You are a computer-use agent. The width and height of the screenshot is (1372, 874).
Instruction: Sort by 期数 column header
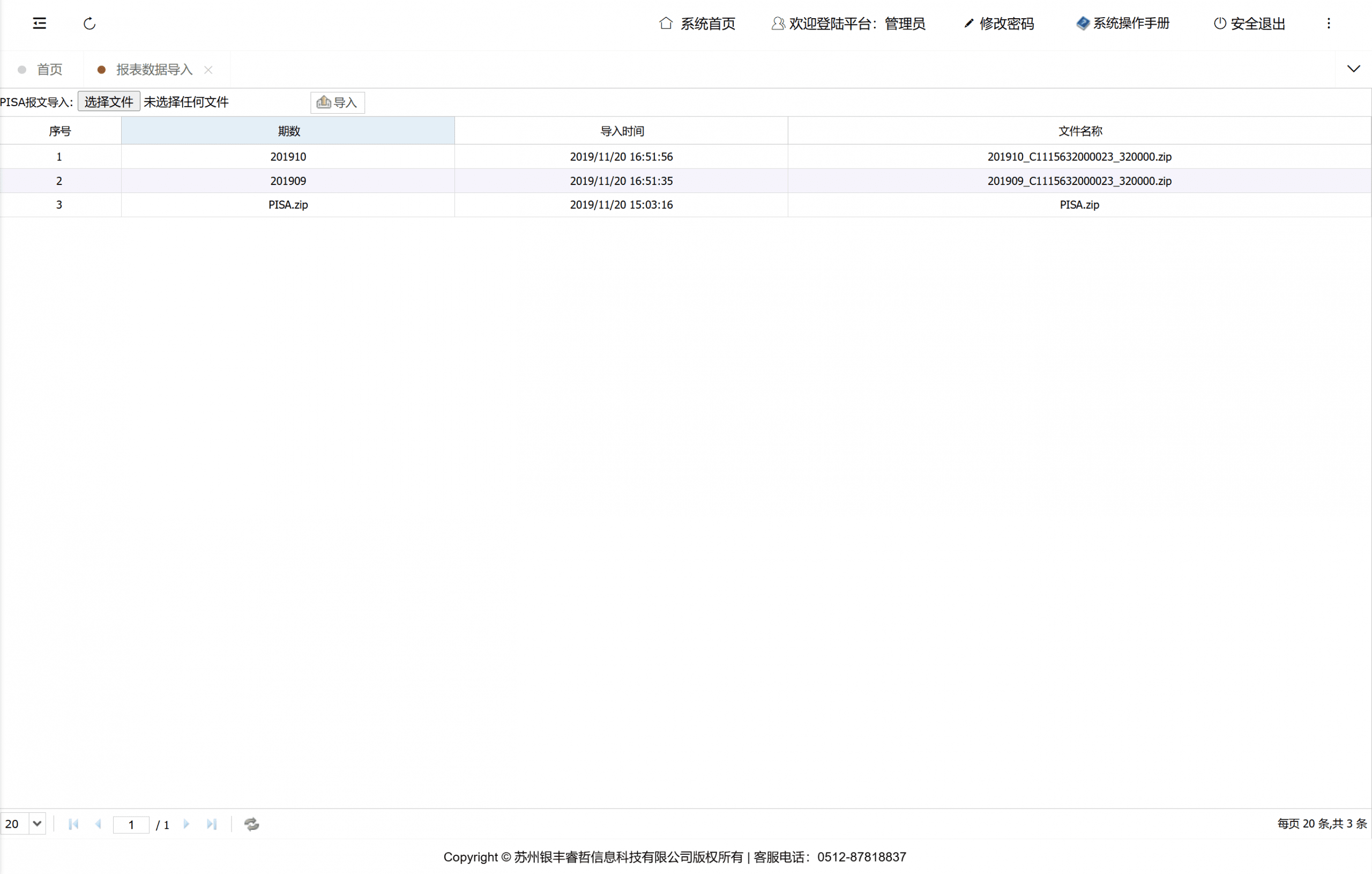coord(288,131)
